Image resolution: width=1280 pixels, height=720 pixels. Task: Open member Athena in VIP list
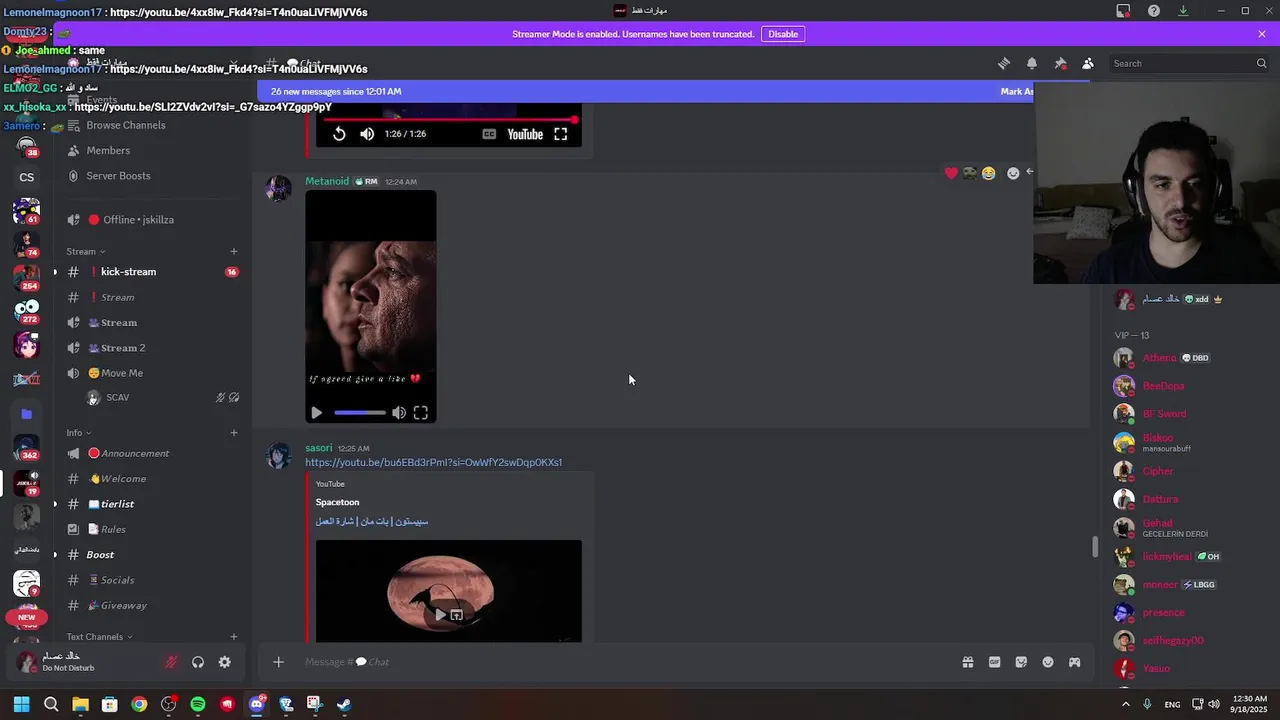1160,358
